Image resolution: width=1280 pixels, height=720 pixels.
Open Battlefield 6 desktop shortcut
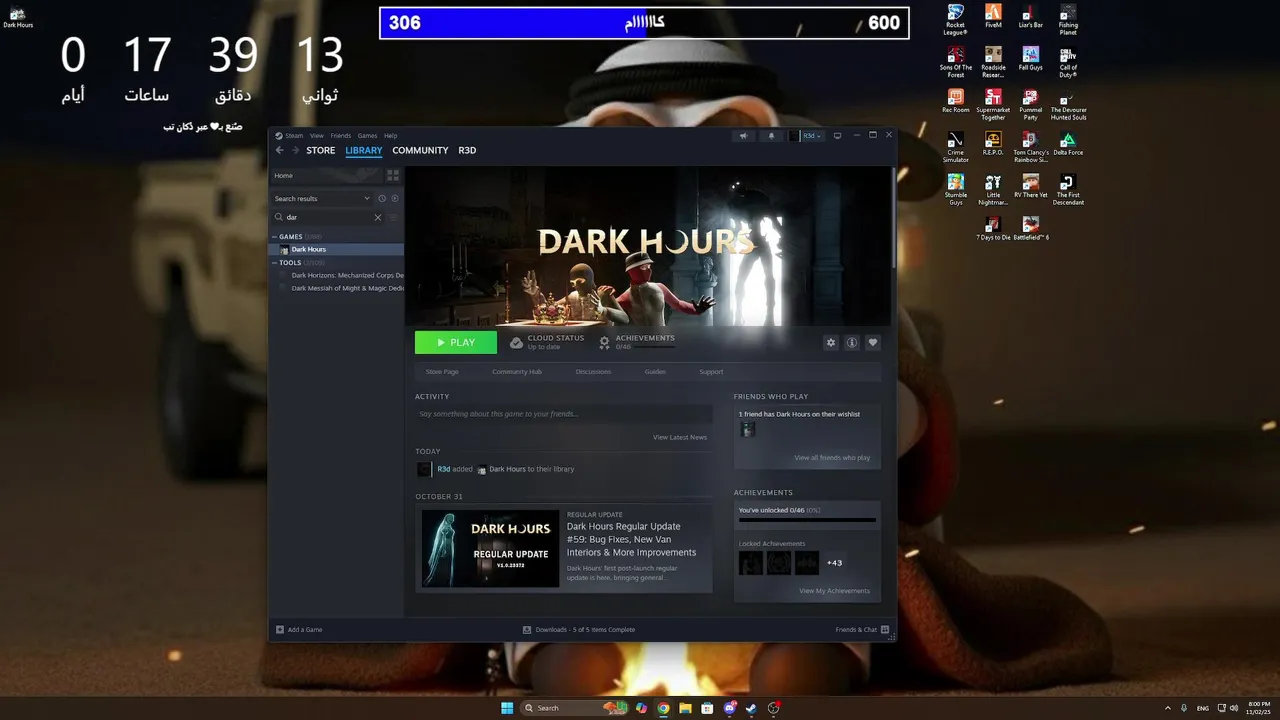[x=1031, y=229]
